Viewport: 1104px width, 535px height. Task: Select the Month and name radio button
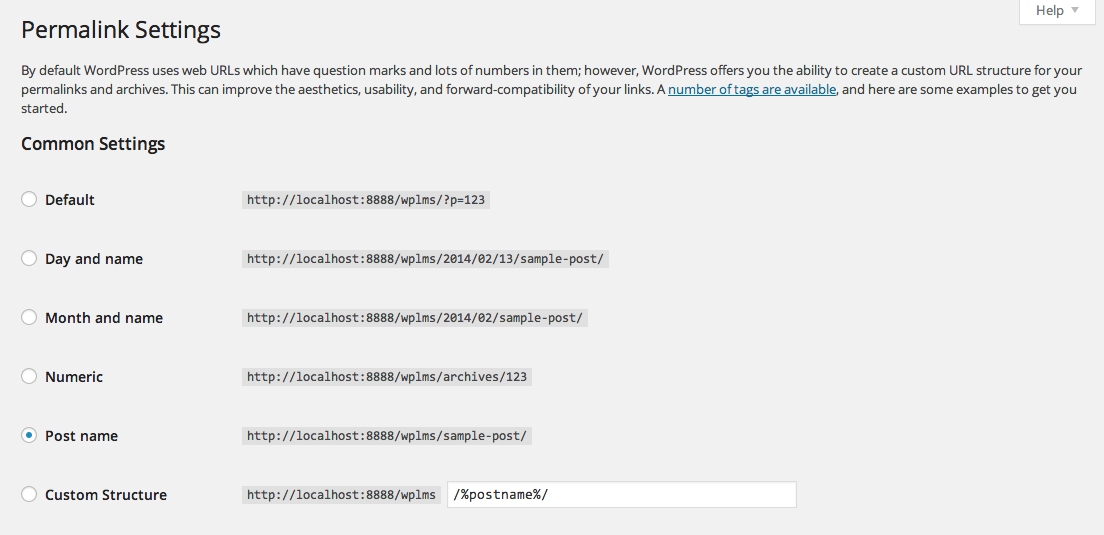(29, 317)
